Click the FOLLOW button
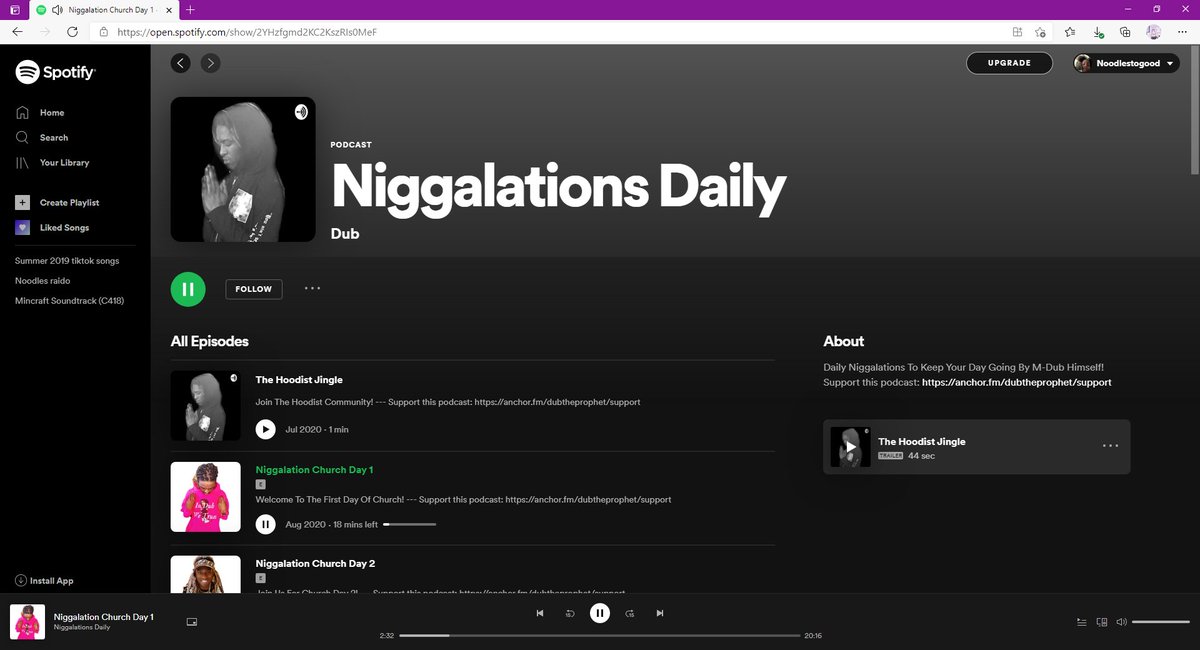Image resolution: width=1200 pixels, height=650 pixels. tap(254, 289)
